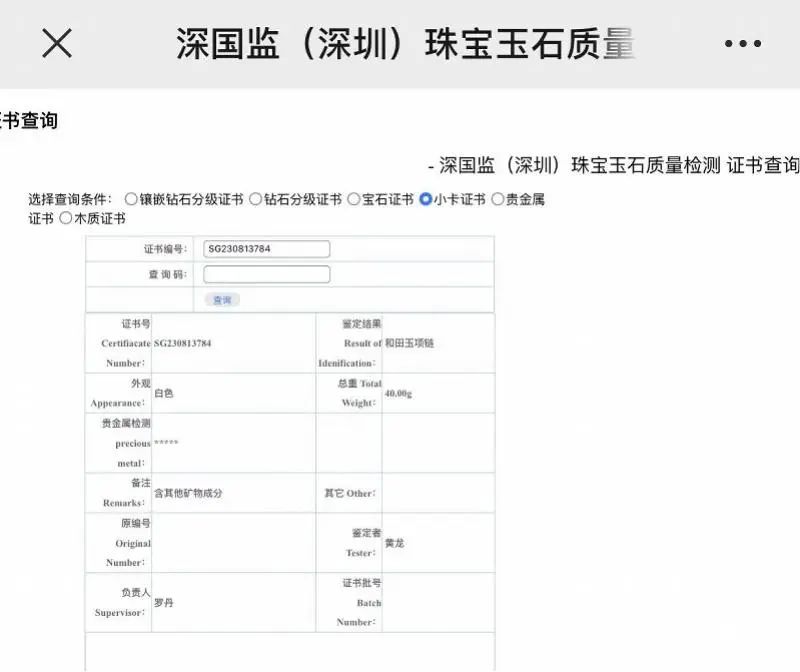Viewport: 800px width, 672px height.
Task: Click the 证书编号 input field
Action: [x=266, y=249]
